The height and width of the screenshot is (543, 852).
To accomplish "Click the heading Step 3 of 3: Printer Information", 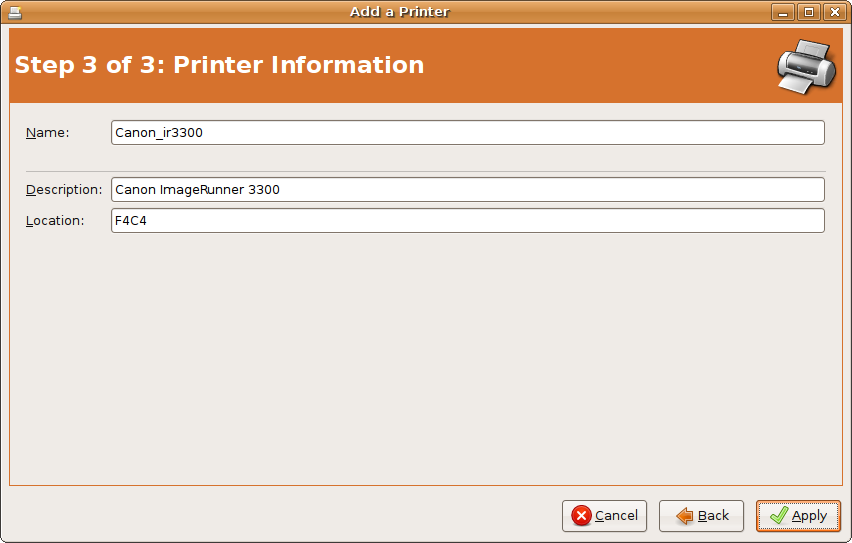I will point(219,65).
